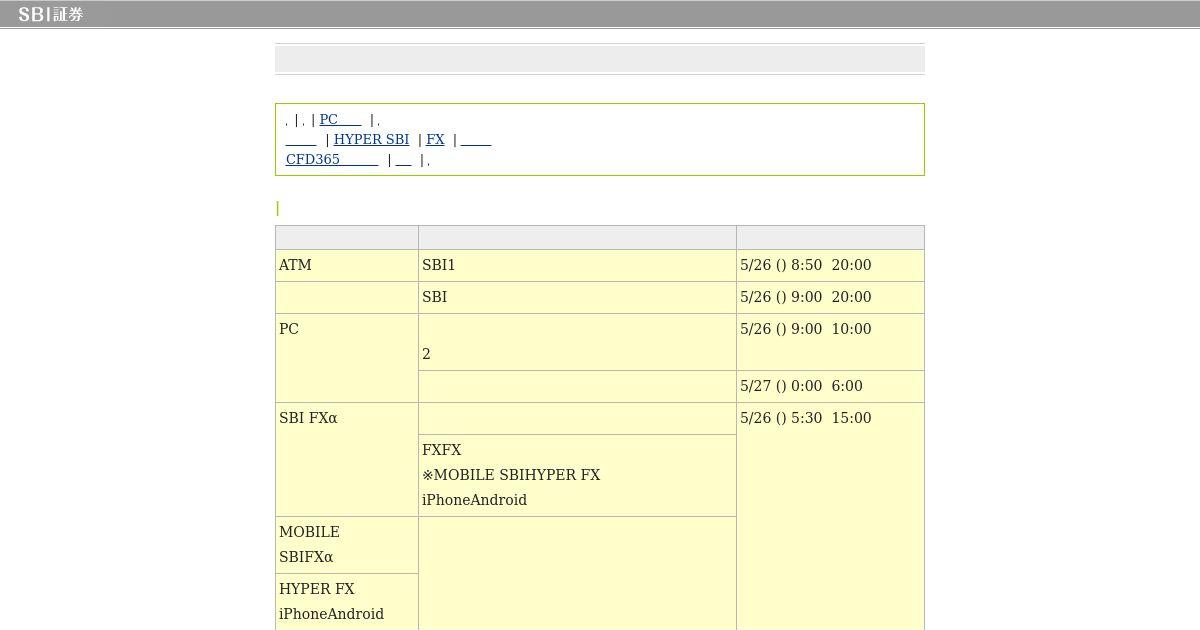Click the 5/26 () 8:50 20:00 time cell
Screen dimensions: 1200x630
[830, 265]
